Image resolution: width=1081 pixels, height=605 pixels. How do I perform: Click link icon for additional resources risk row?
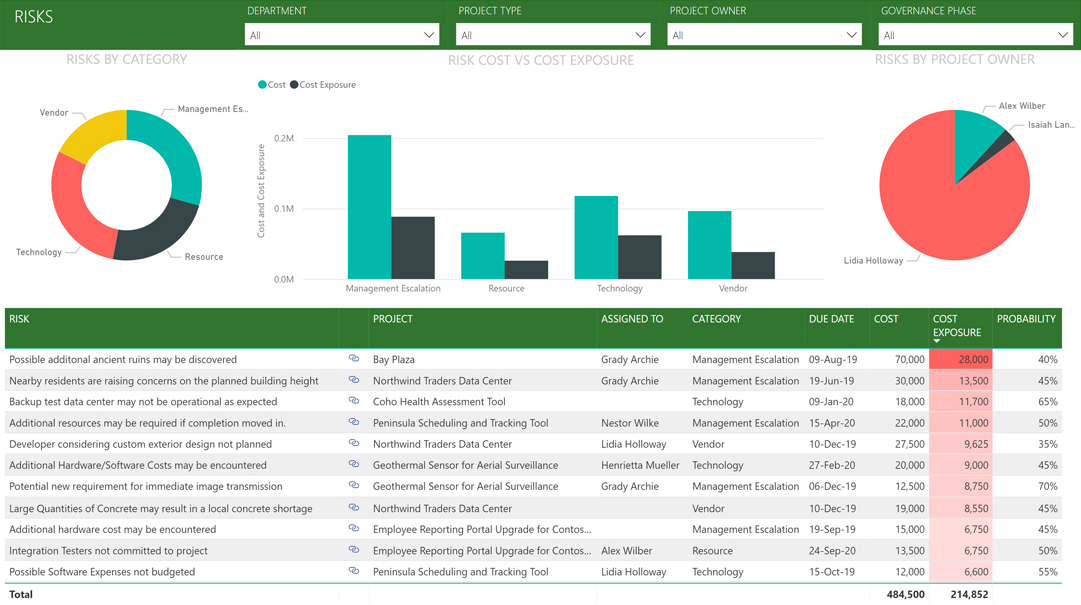pyautogui.click(x=354, y=422)
